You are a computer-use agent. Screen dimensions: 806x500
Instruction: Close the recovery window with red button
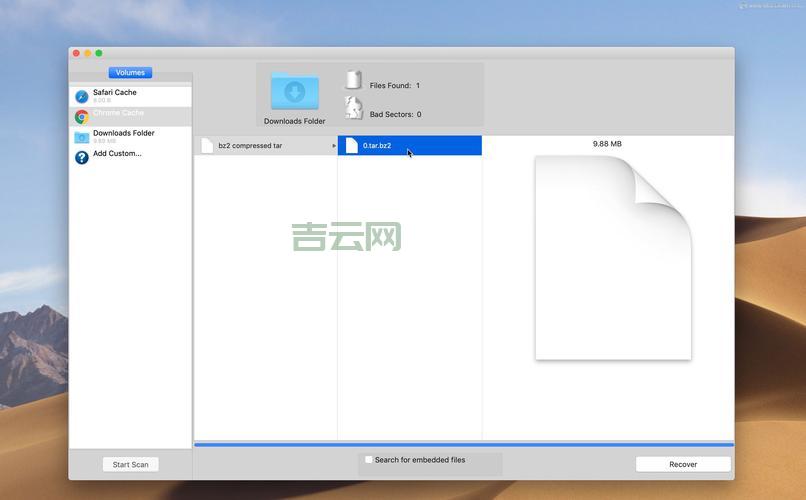coord(76,53)
